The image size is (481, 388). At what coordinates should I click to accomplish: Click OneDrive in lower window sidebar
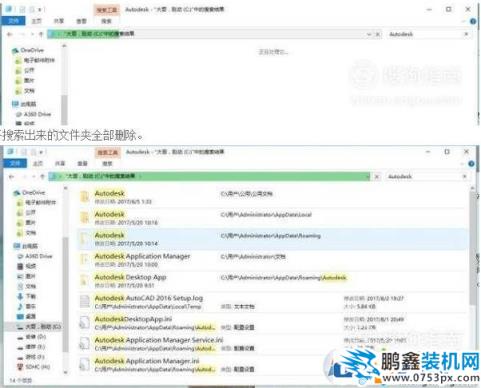click(29, 193)
